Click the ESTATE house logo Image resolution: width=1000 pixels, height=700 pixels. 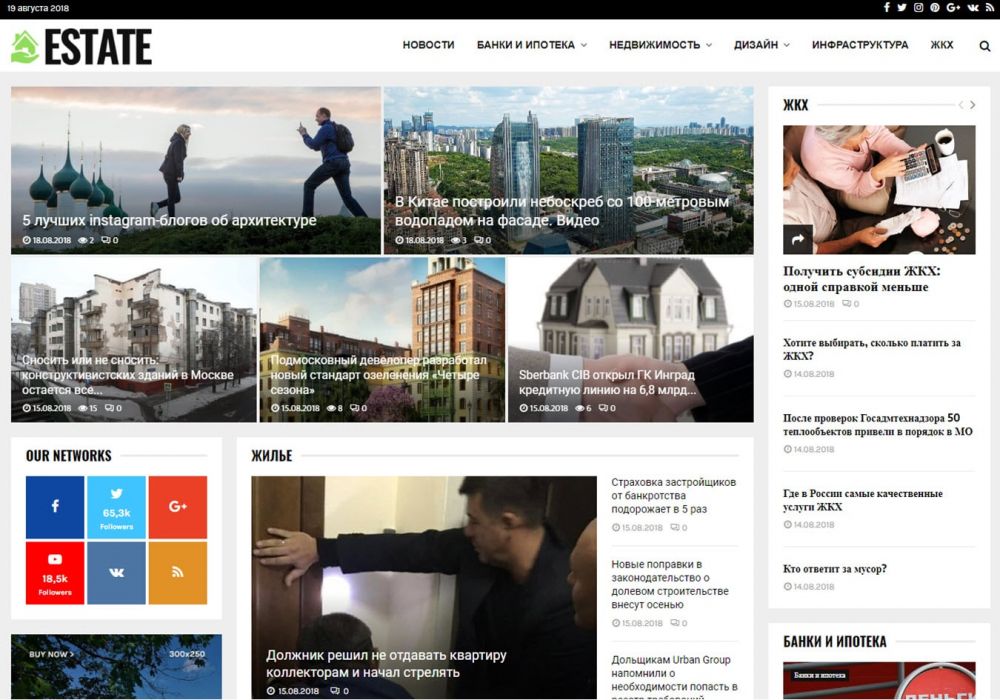coord(81,47)
